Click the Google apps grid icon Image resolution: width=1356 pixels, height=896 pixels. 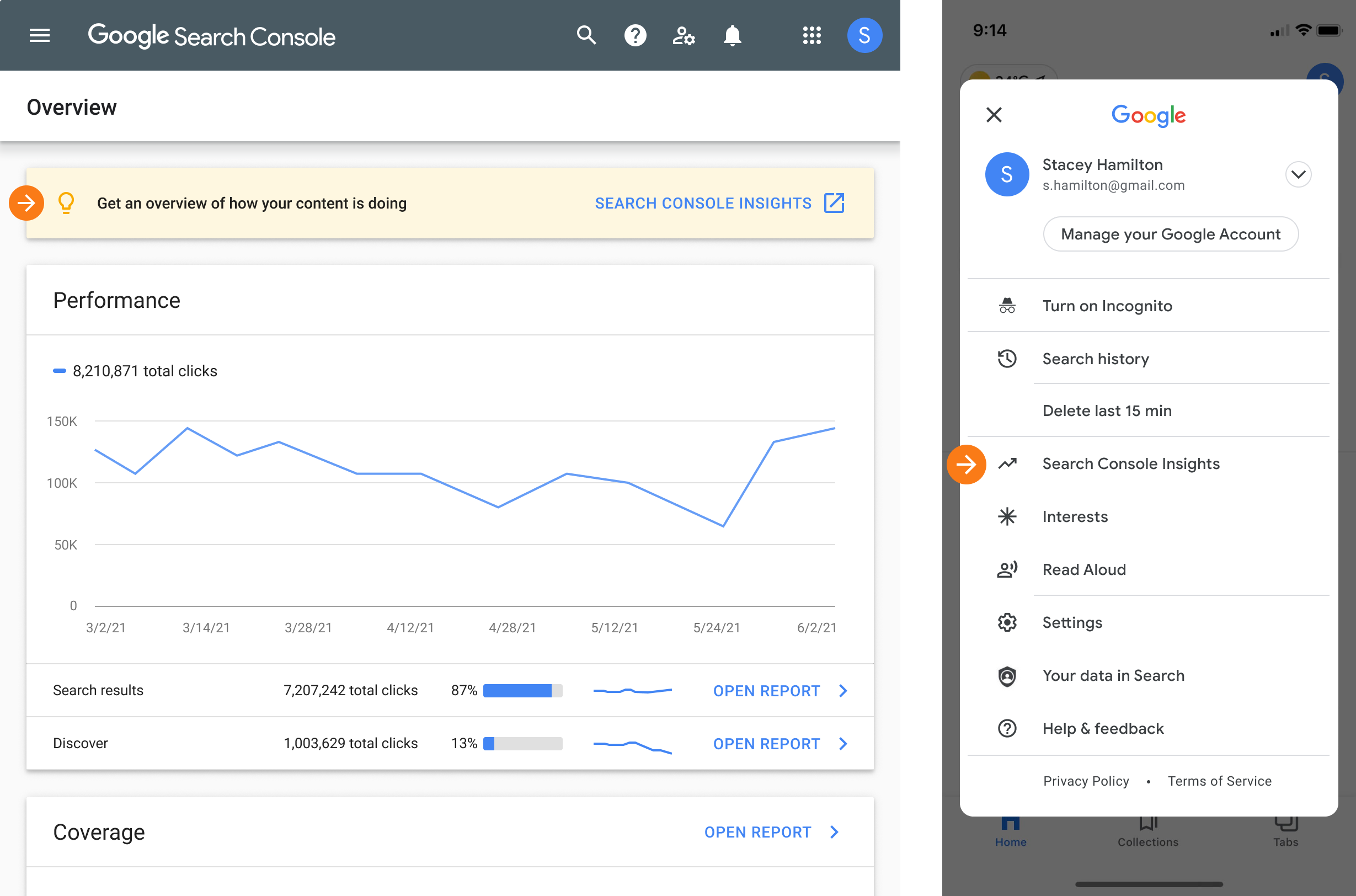(x=811, y=35)
